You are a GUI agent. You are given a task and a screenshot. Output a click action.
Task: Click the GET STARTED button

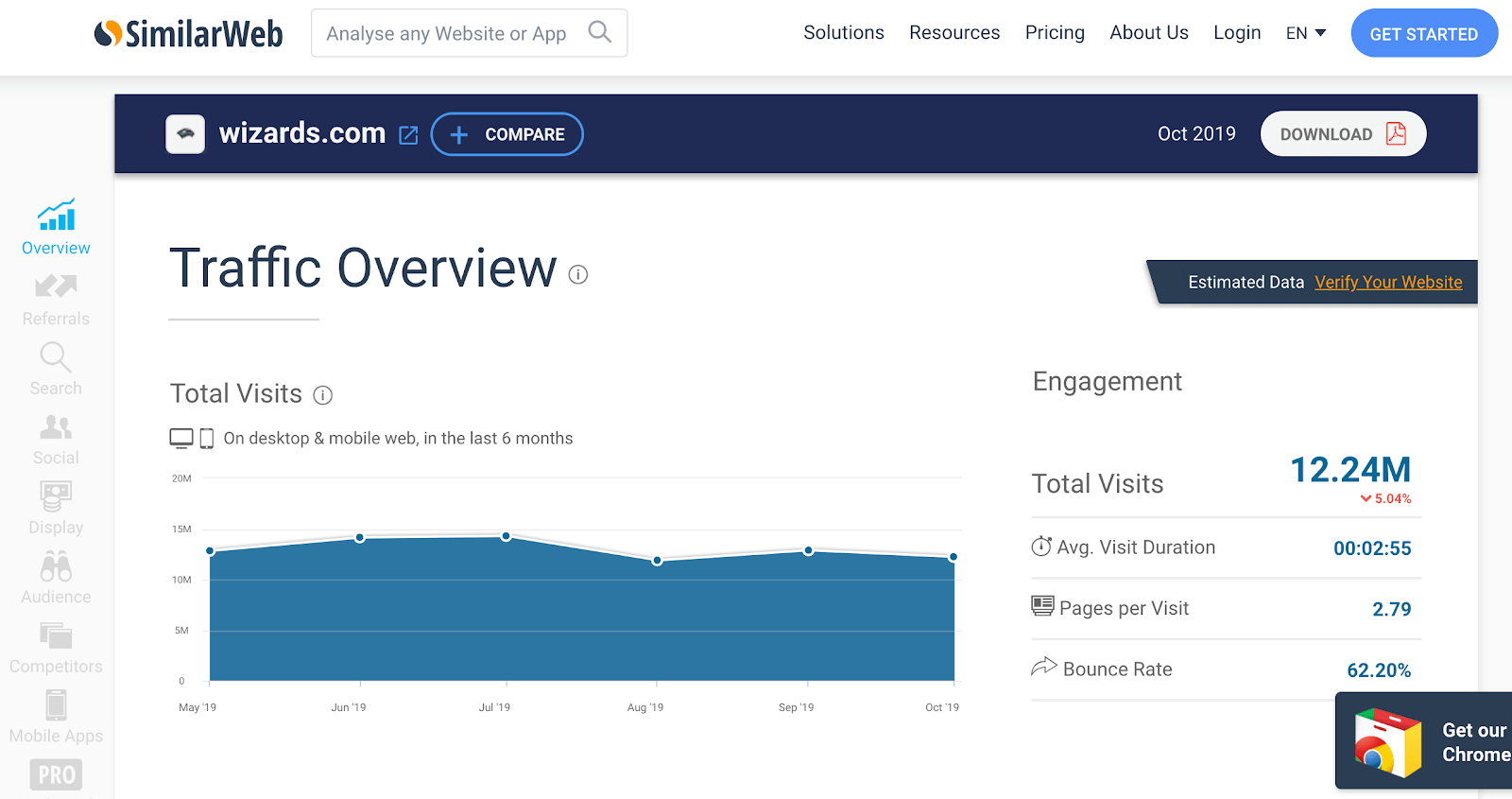(x=1424, y=33)
